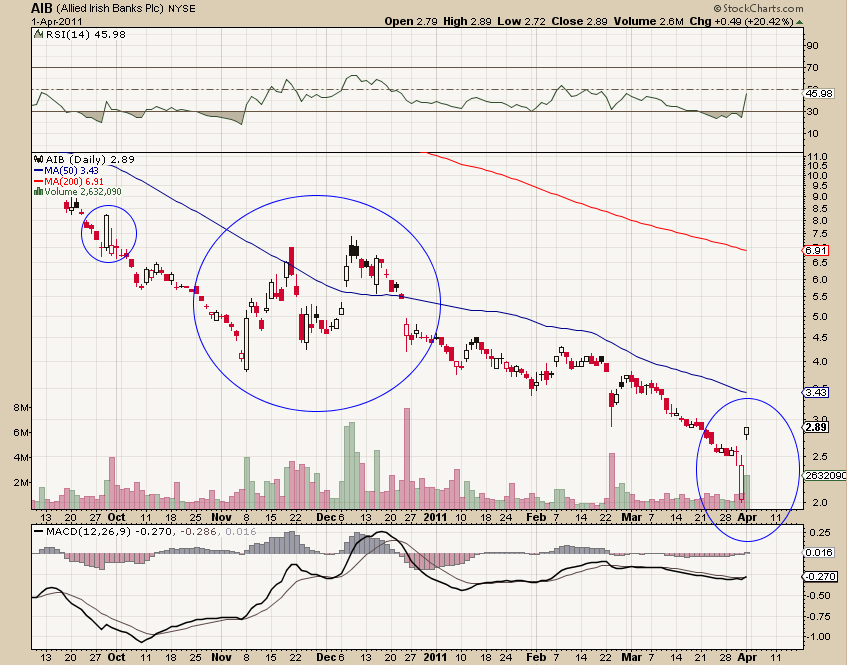Screen dimensions: 849x665
Task: Click the RSI(14) 45.98 legend text
Action: [86, 34]
